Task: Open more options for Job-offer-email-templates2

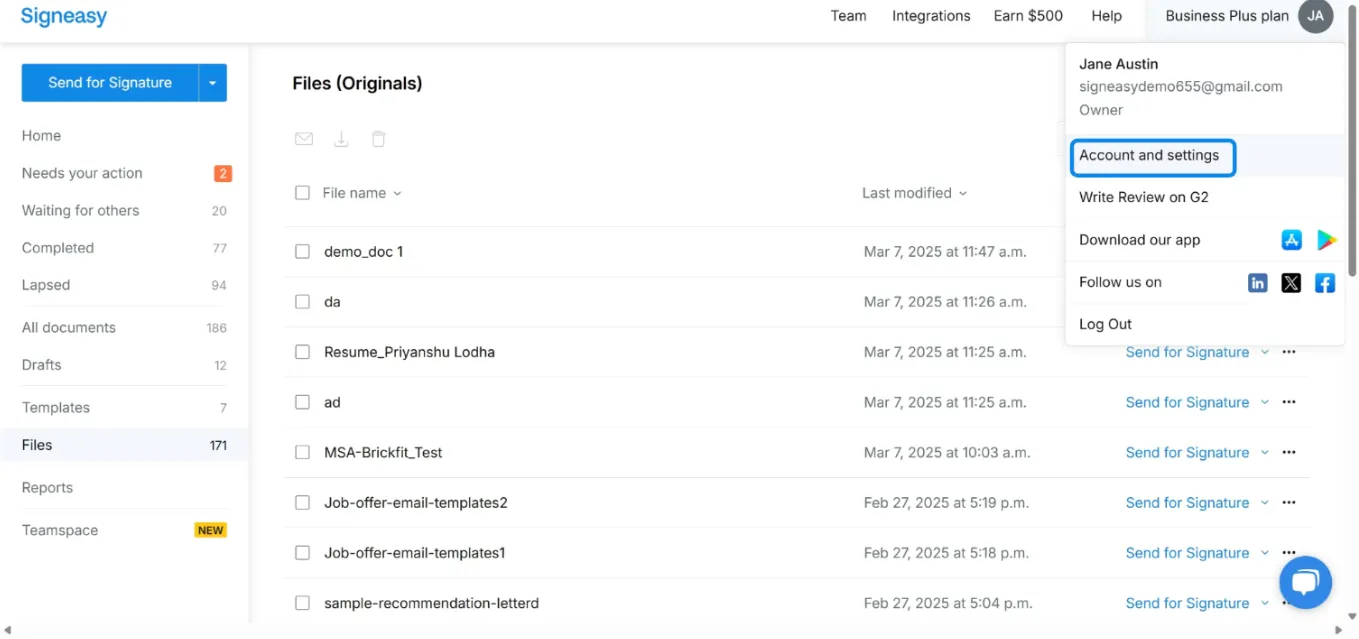Action: click(x=1289, y=502)
